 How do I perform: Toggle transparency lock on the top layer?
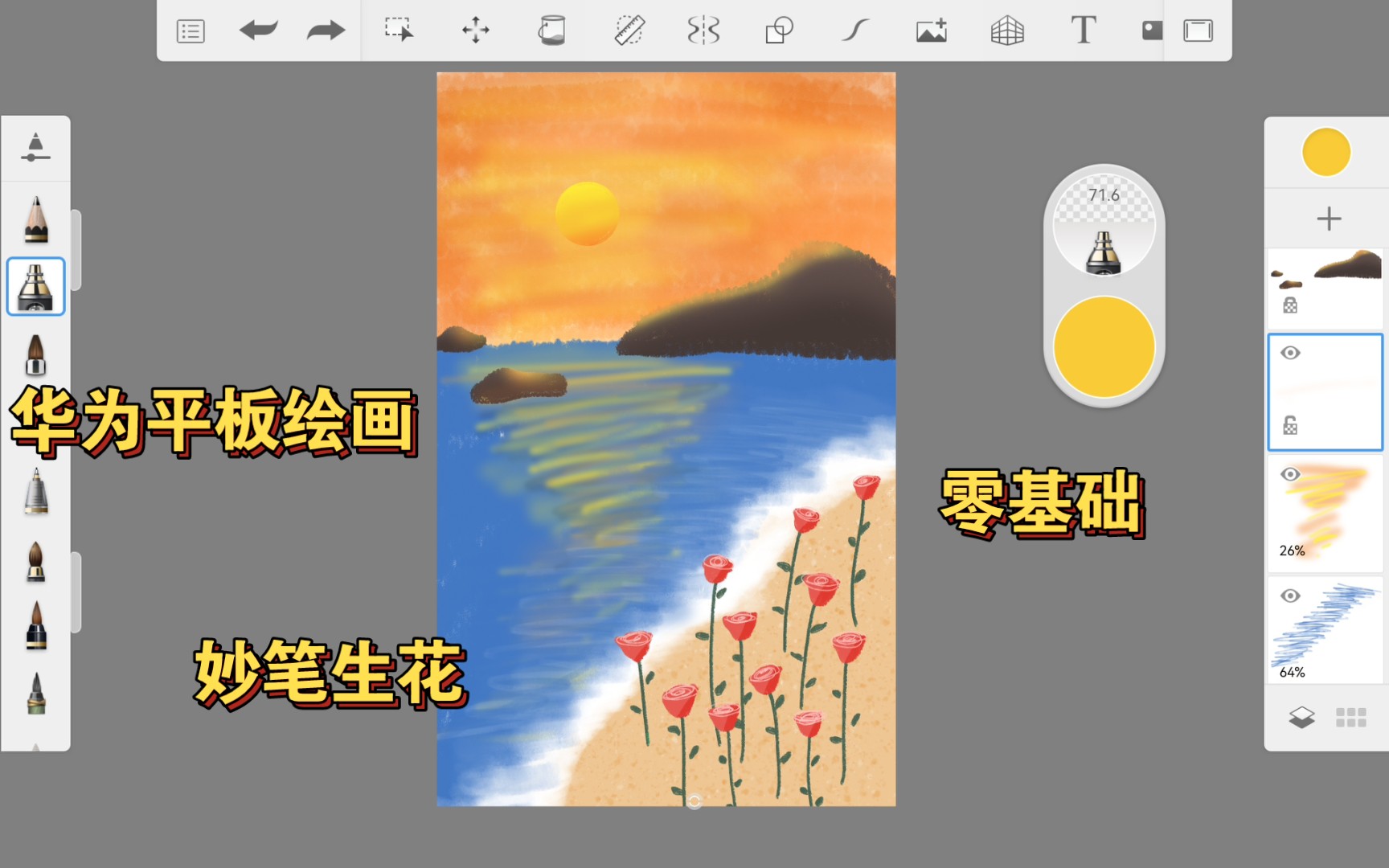tap(1290, 307)
